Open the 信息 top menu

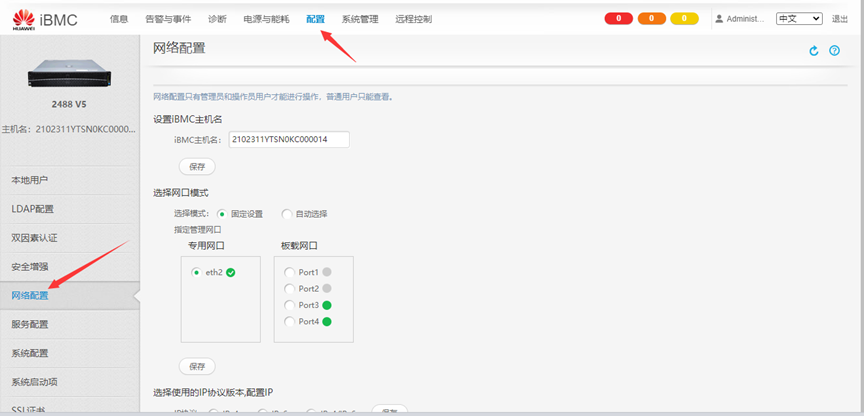point(119,19)
